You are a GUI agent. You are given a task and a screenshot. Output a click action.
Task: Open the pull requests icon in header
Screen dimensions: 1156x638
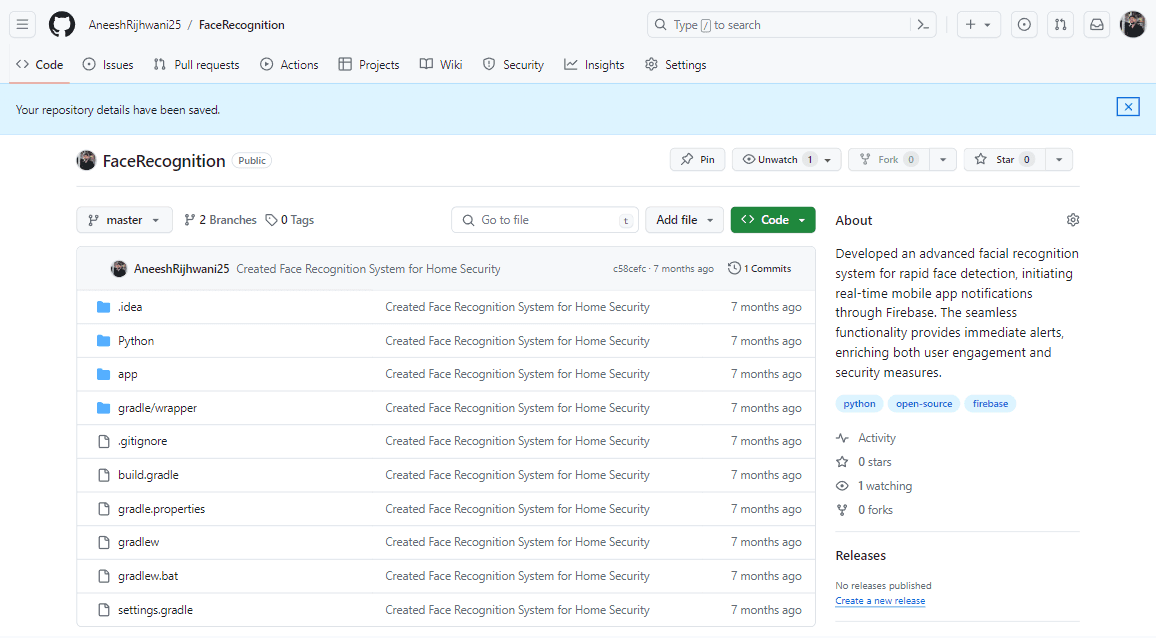(x=1060, y=24)
